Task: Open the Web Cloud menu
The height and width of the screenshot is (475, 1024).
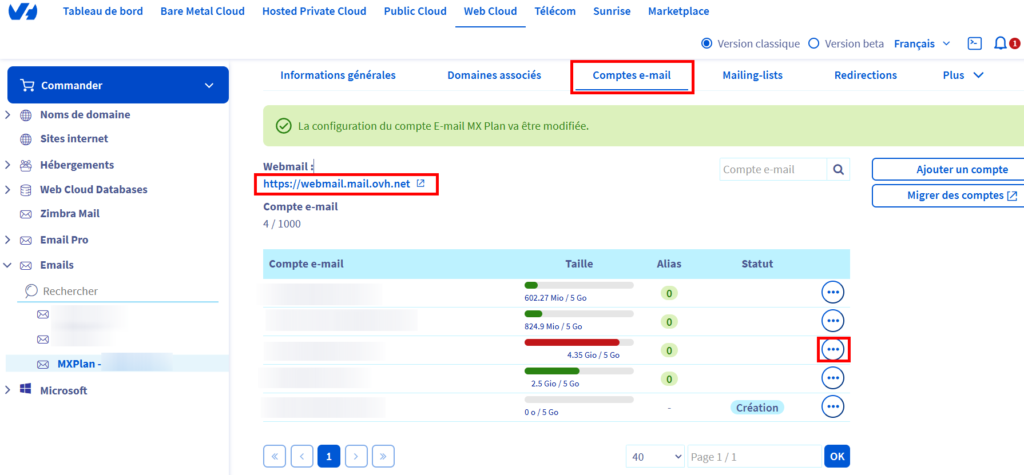Action: 490,11
